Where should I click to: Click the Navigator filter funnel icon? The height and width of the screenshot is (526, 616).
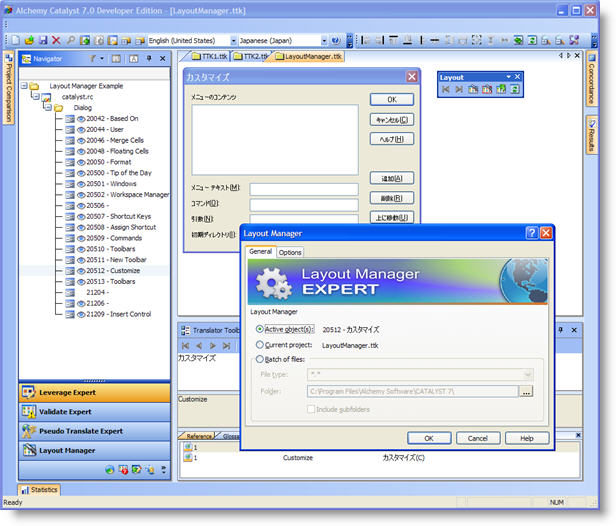pos(92,59)
